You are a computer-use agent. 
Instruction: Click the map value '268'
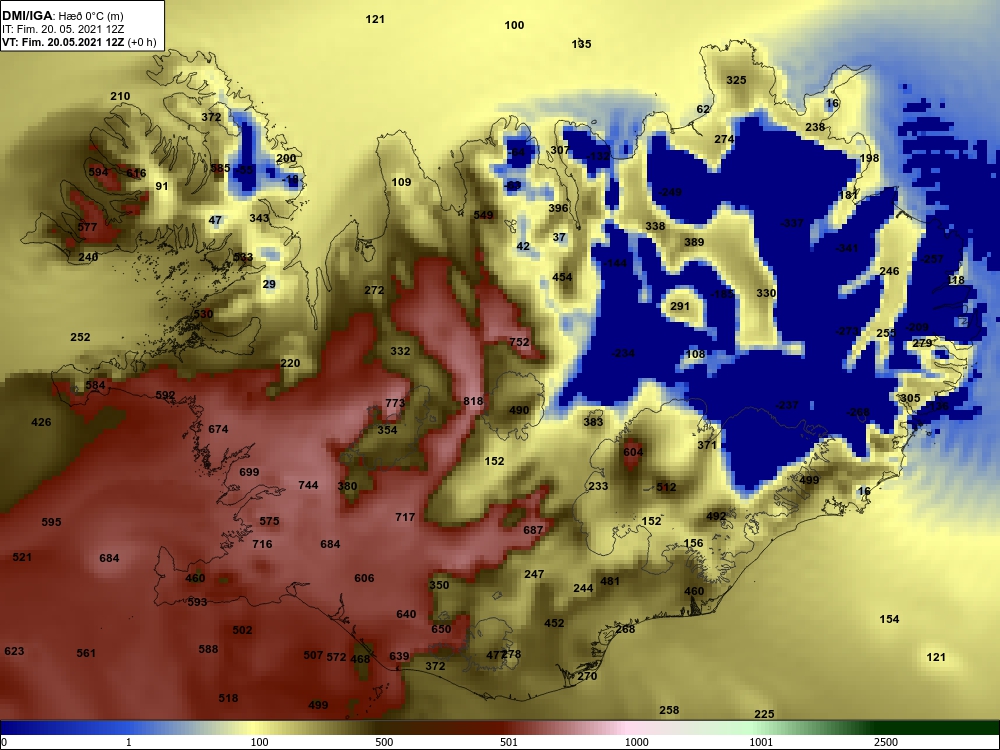click(x=625, y=629)
